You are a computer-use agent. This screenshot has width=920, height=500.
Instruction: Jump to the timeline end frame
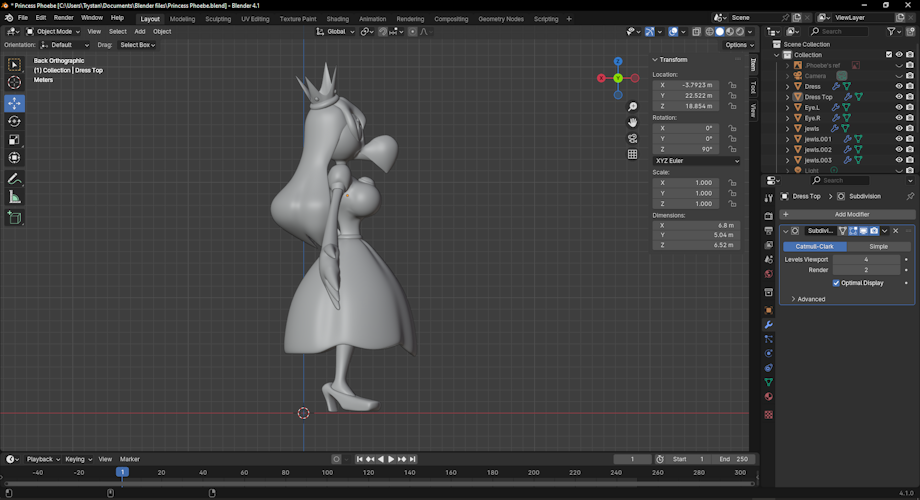(412, 459)
